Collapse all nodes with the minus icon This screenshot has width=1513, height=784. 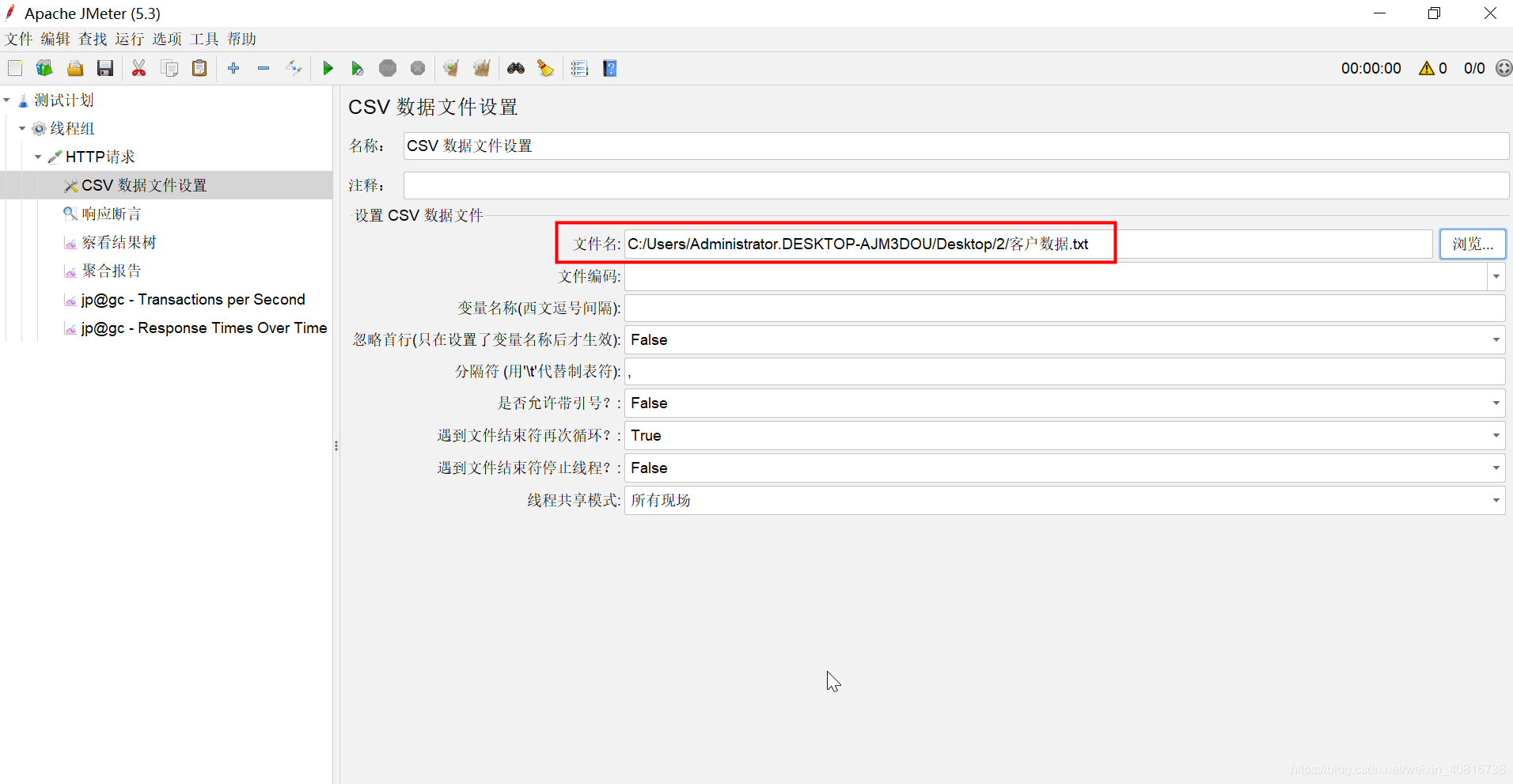click(x=264, y=69)
